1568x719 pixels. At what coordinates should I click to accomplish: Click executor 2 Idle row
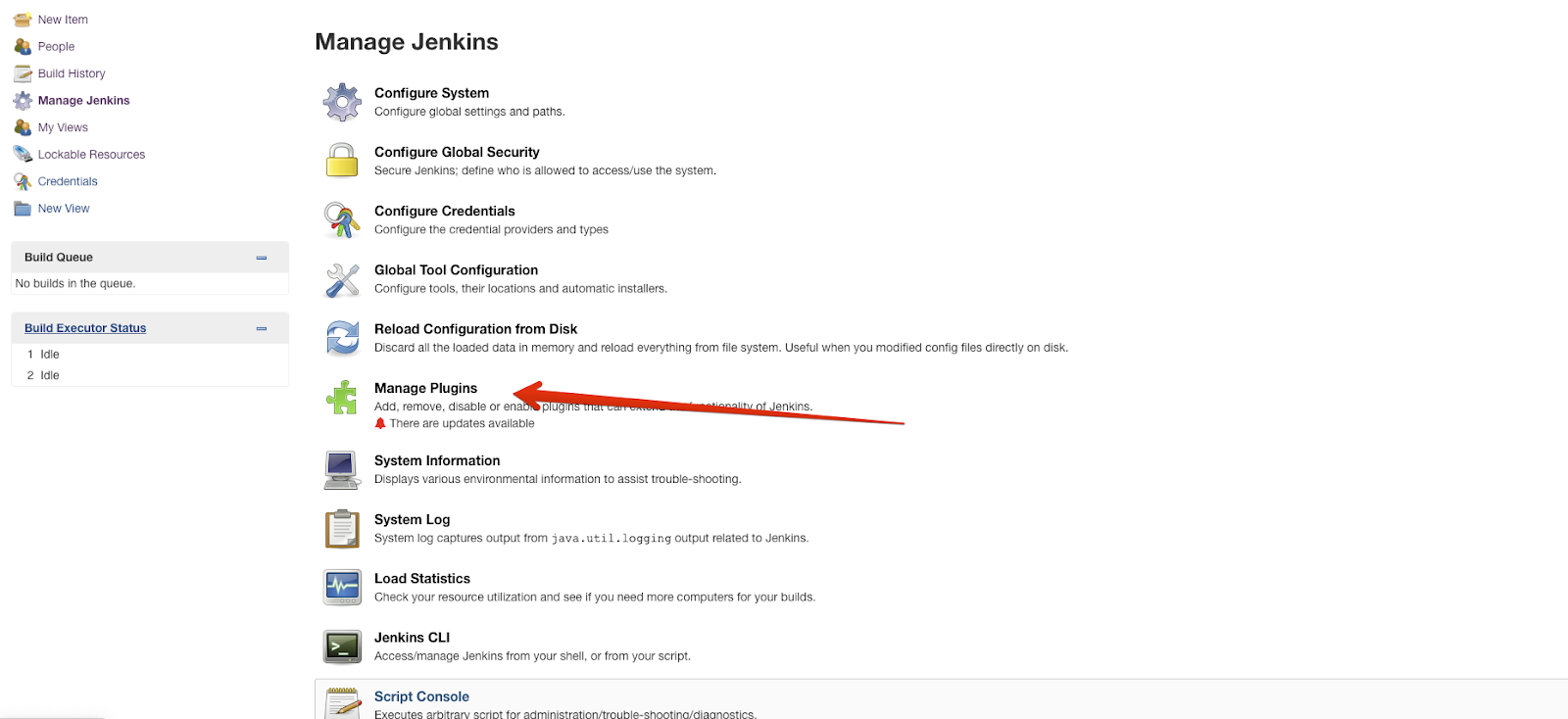pos(150,375)
